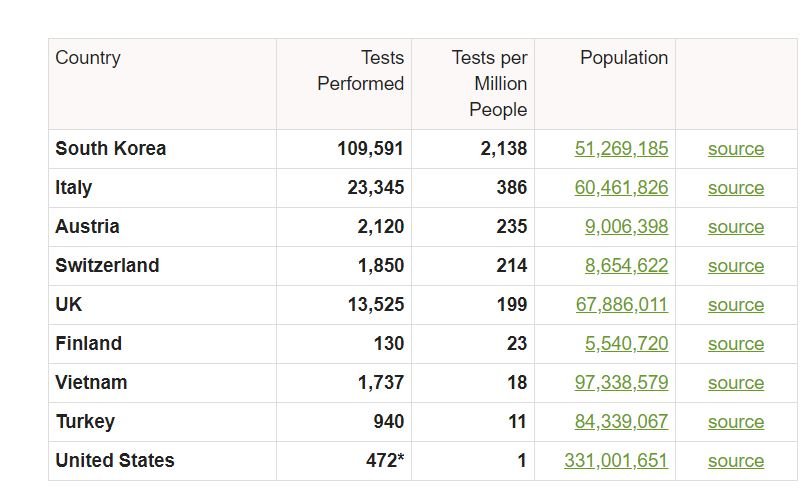This screenshot has height=493, width=805.
Task: Visit the UK row source link
Action: (736, 306)
